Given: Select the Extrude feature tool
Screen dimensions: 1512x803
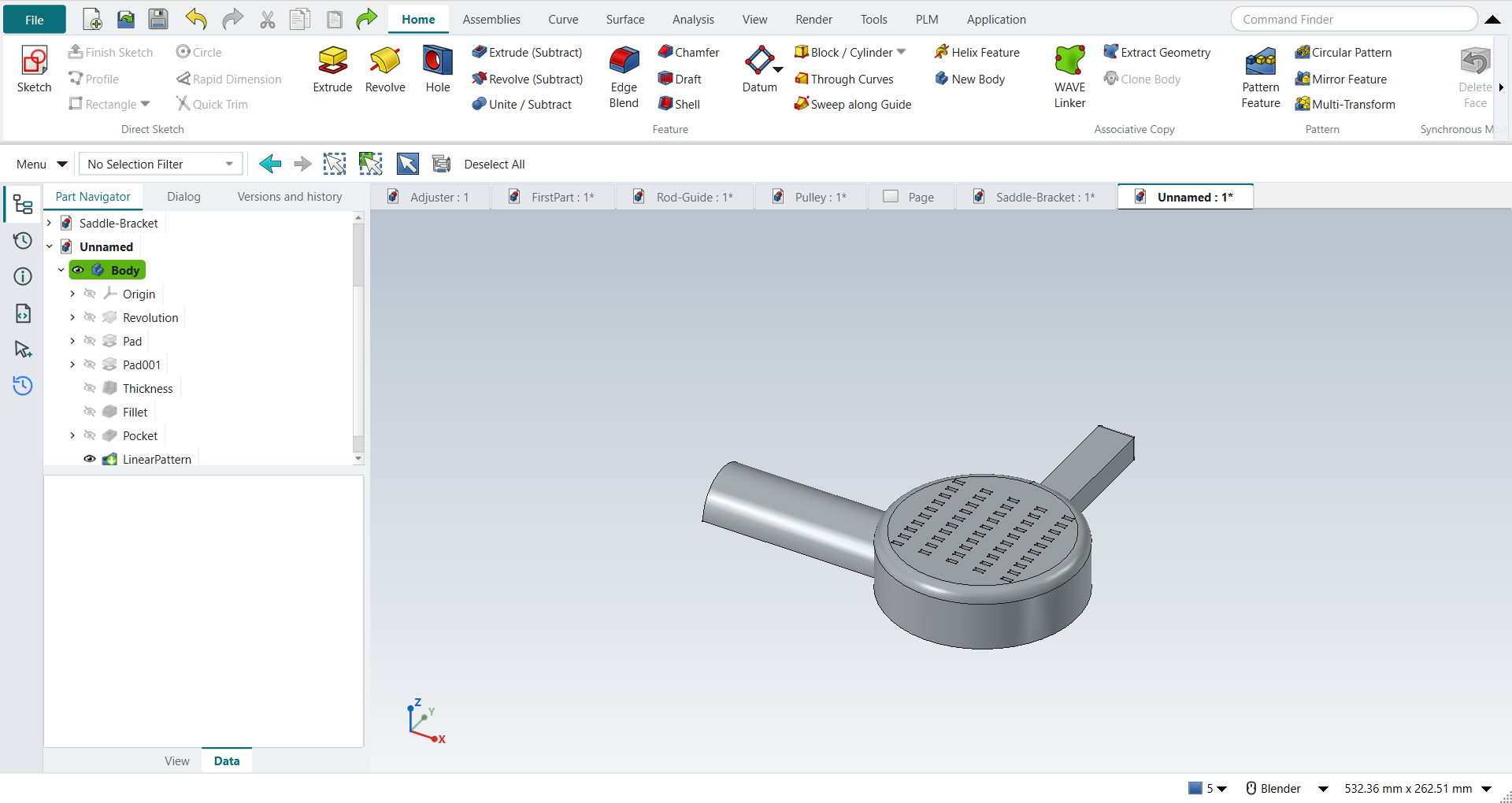Looking at the screenshot, I should [x=332, y=70].
